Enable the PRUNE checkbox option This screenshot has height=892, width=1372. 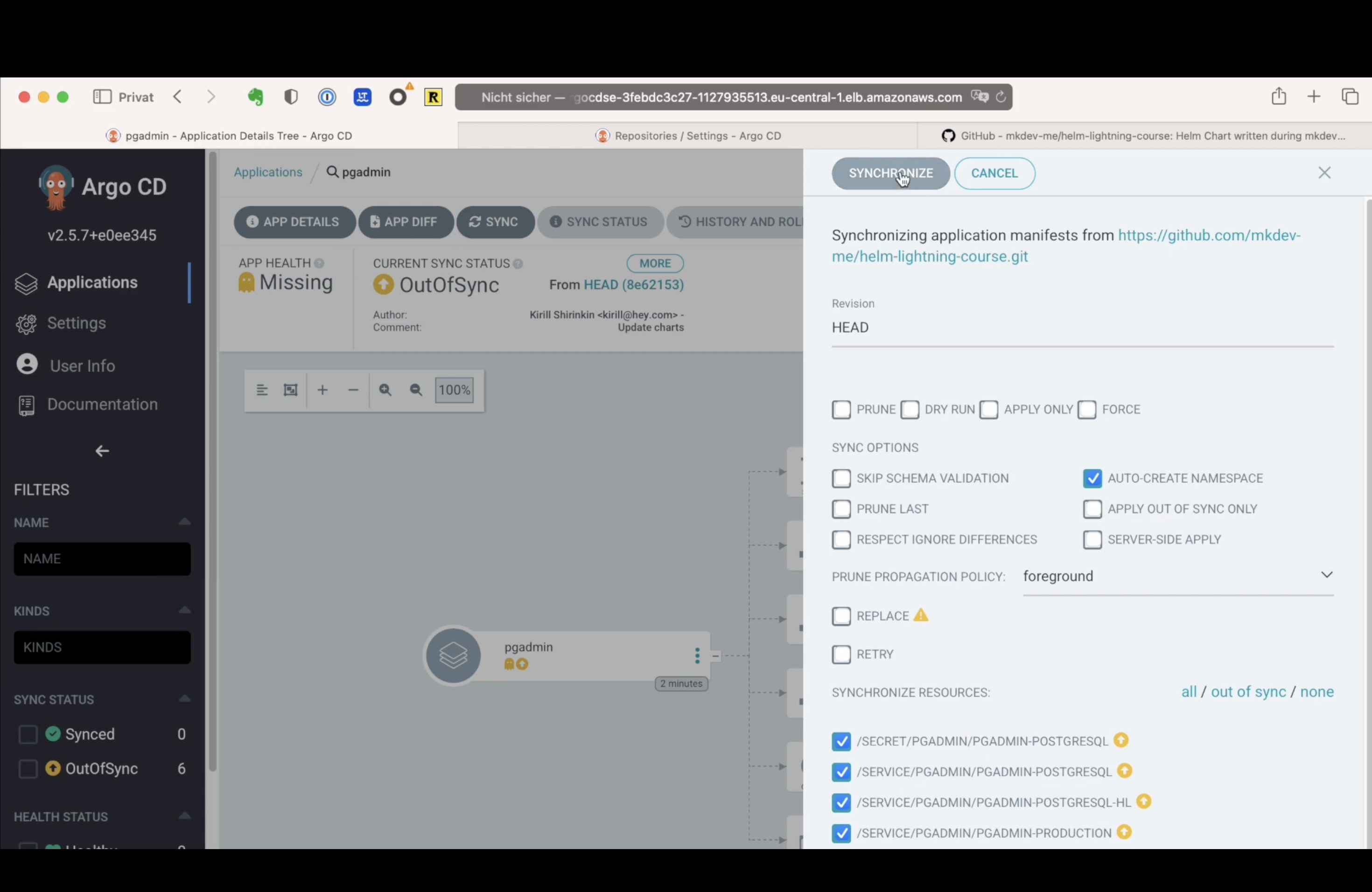click(841, 409)
